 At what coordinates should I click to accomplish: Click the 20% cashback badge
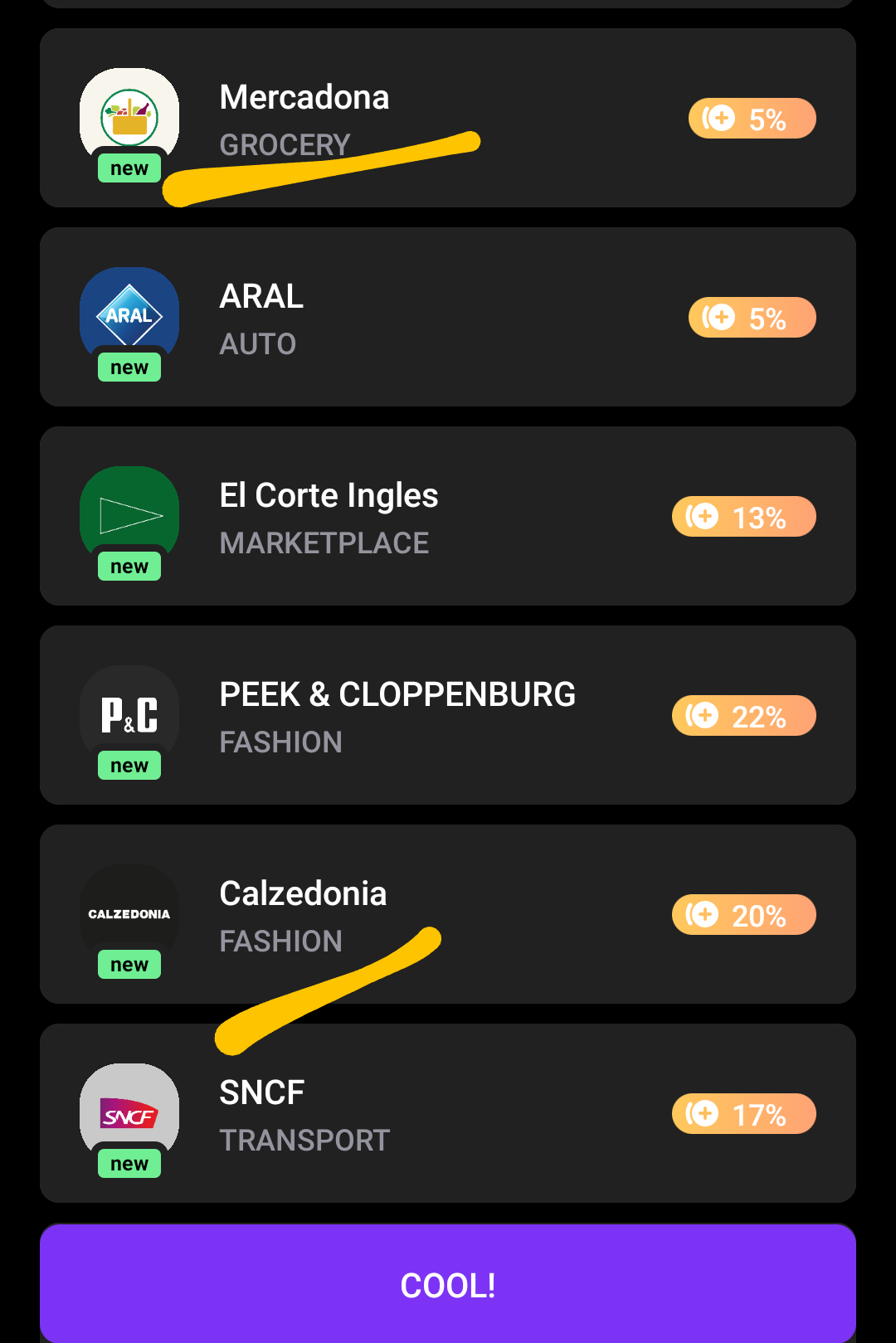click(743, 915)
